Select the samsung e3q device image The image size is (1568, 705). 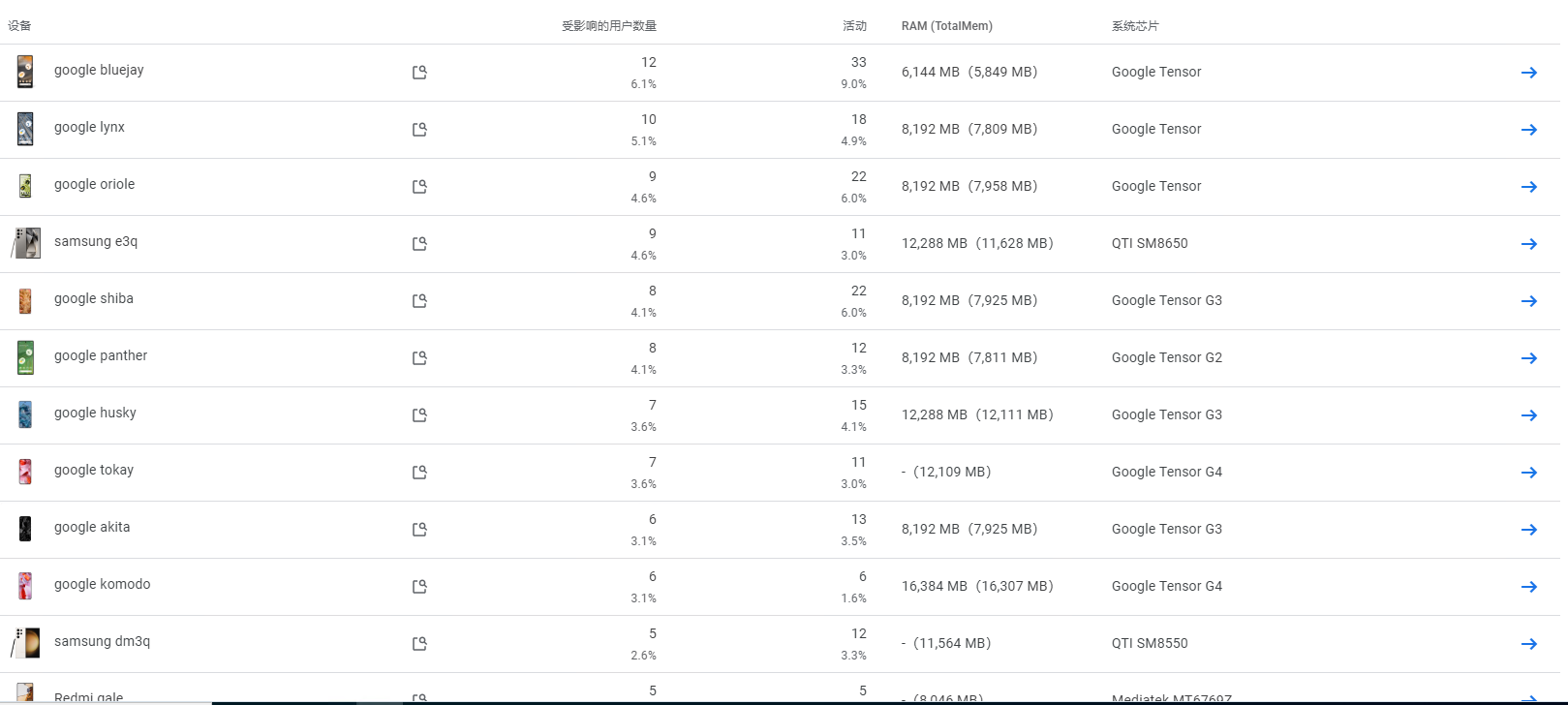(x=26, y=243)
